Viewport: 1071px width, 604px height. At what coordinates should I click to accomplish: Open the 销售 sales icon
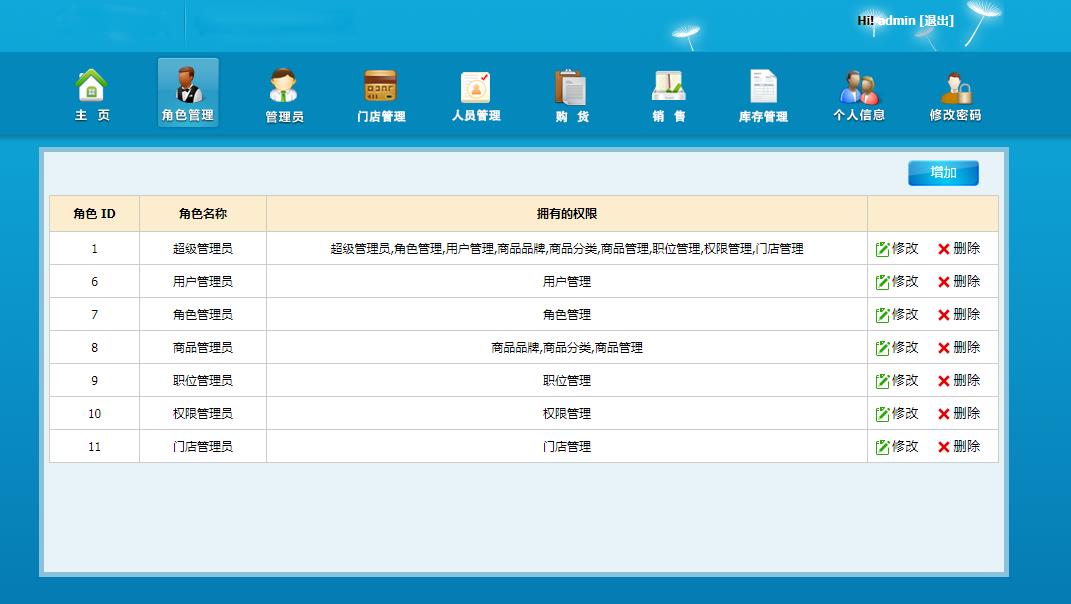click(x=668, y=95)
